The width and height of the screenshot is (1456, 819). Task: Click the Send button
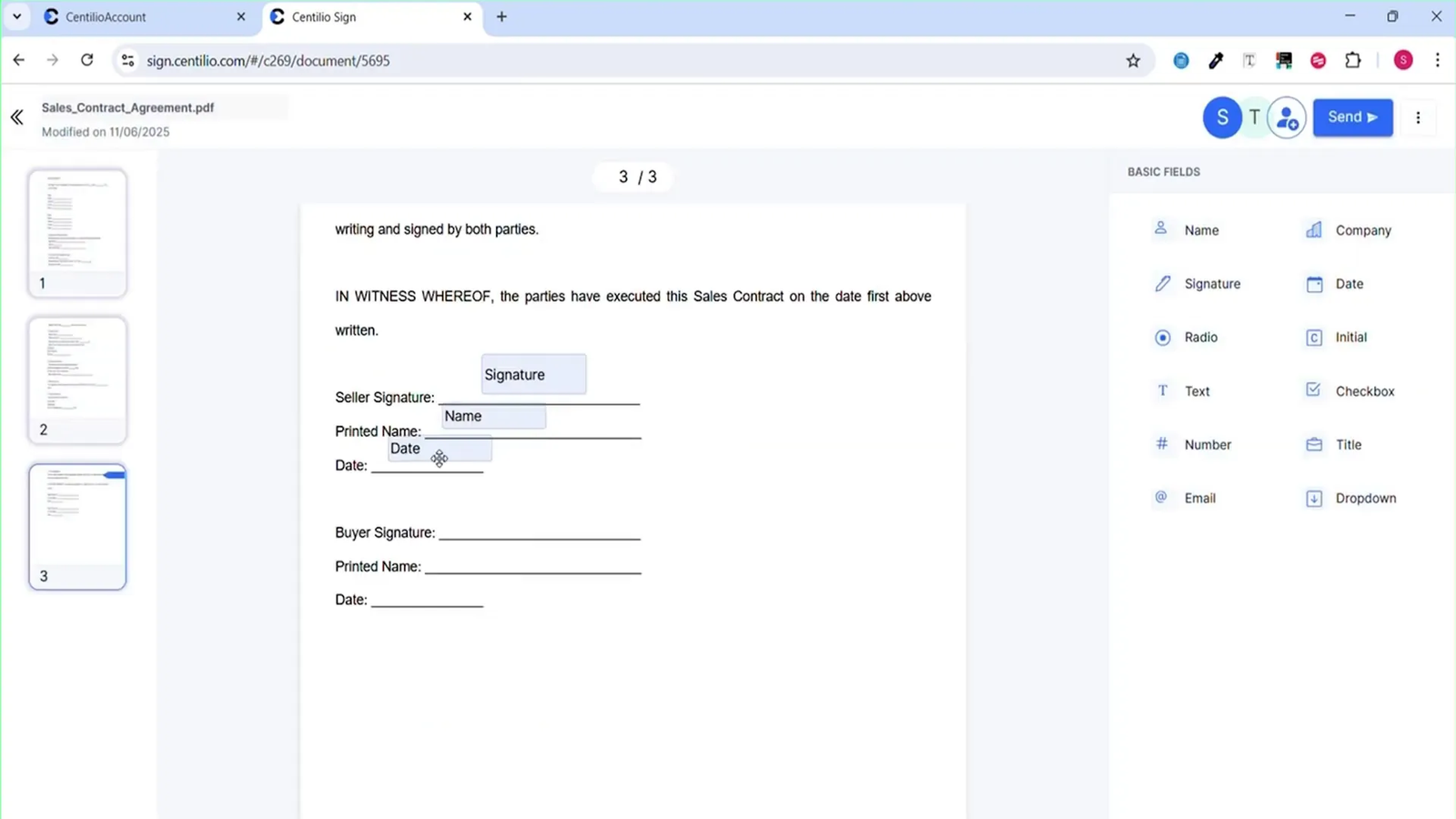(1352, 117)
